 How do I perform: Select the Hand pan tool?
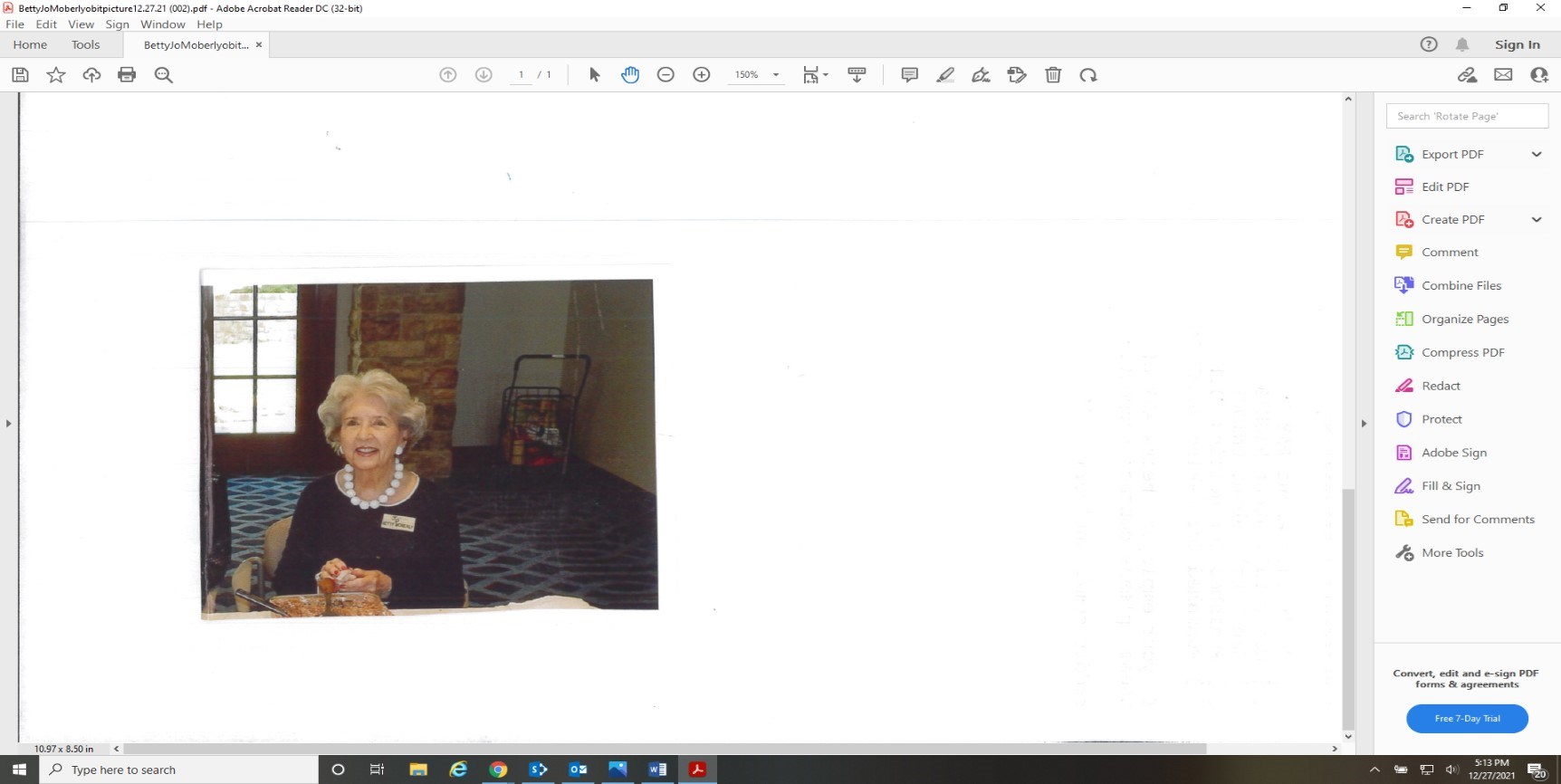(630, 75)
